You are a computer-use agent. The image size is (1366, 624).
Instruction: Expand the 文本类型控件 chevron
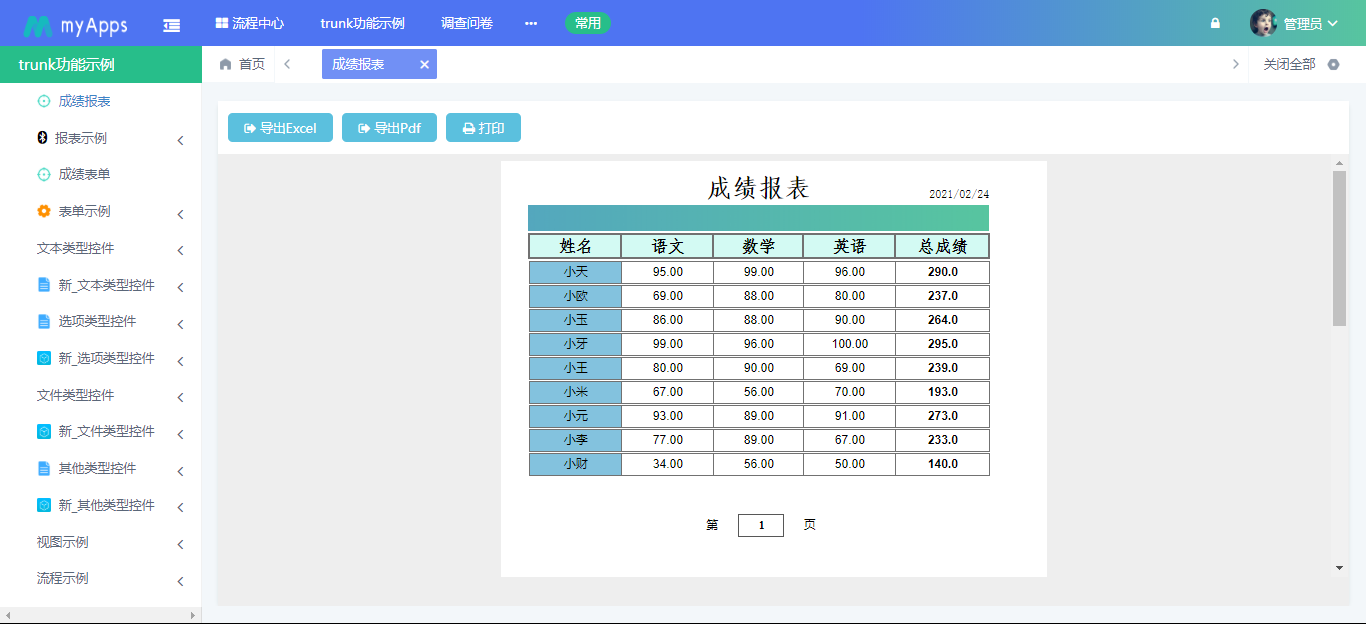pos(181,251)
